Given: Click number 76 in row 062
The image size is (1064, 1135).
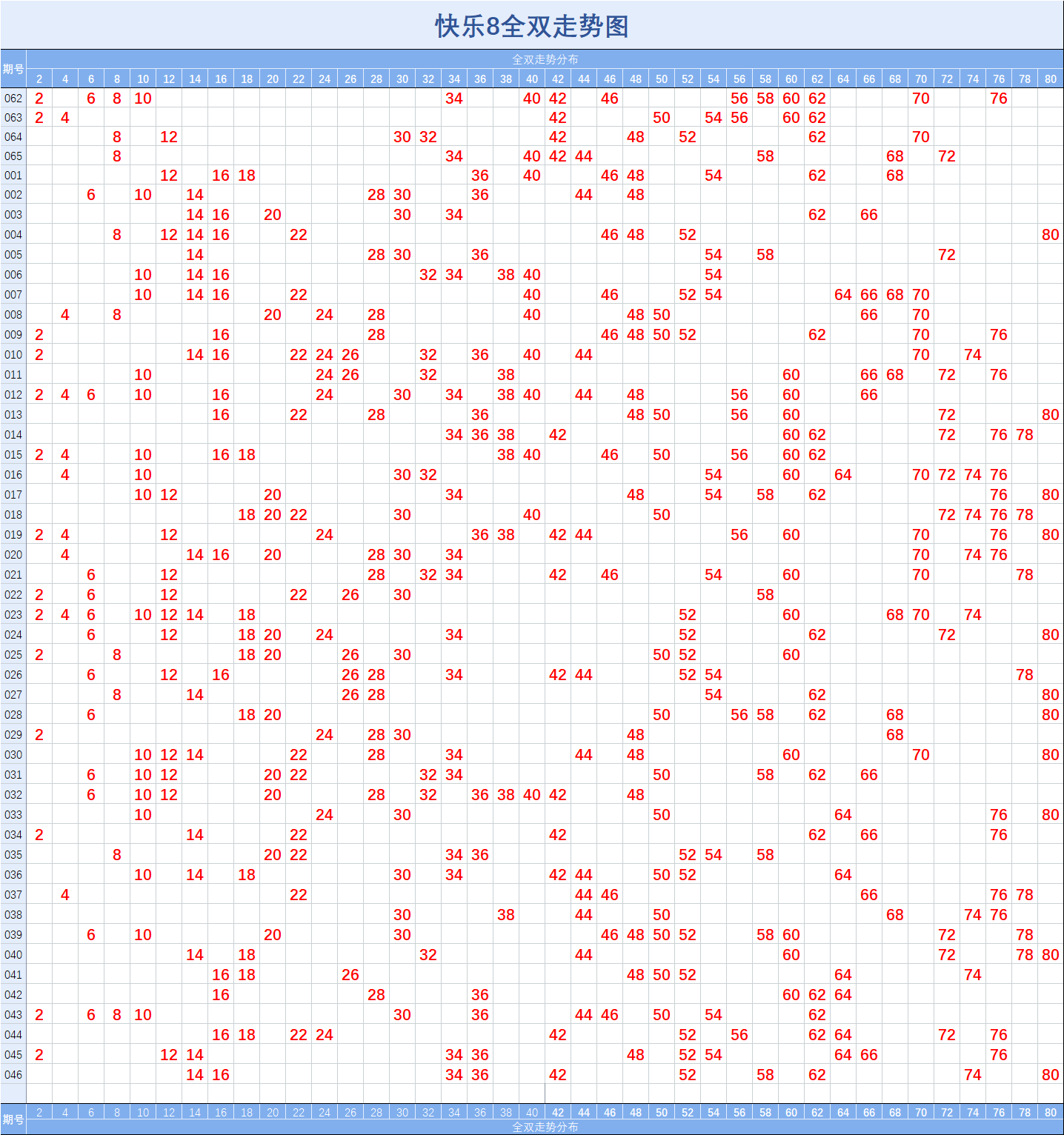Looking at the screenshot, I should (999, 99).
